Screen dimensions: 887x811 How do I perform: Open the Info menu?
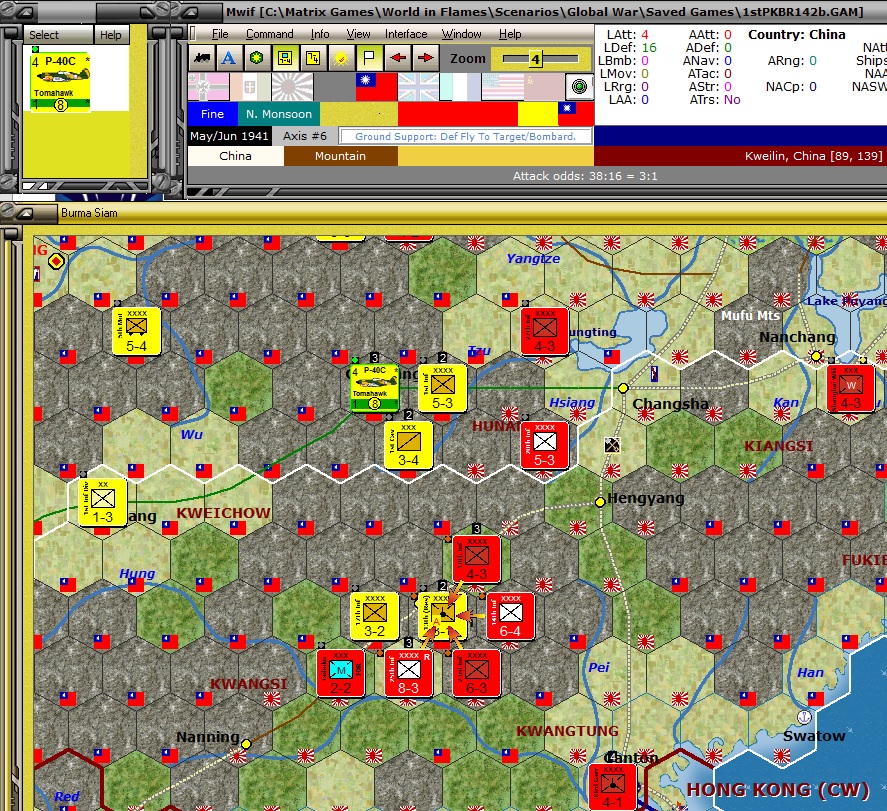(x=320, y=34)
